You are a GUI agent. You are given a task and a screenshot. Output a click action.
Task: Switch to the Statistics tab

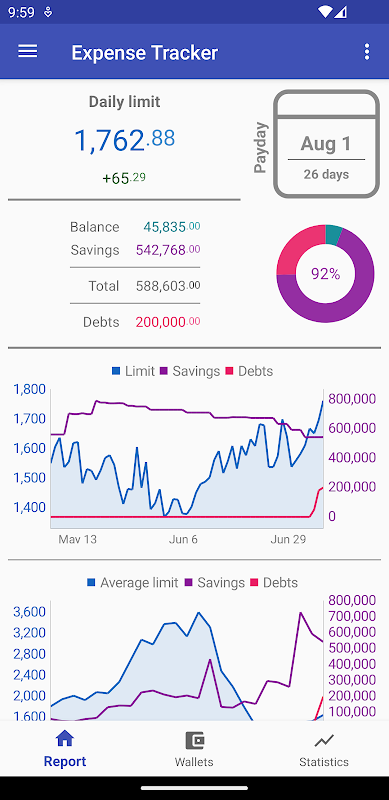coord(324,749)
